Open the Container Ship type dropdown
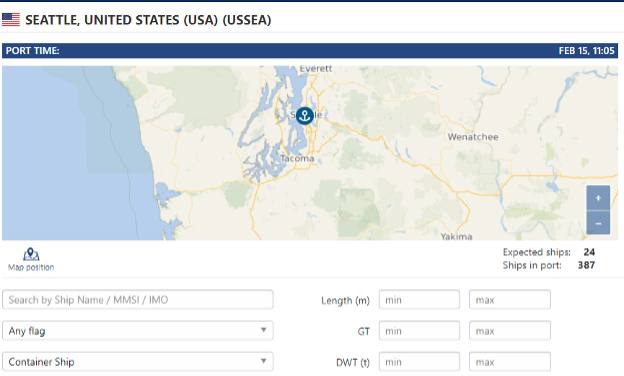 [x=138, y=362]
